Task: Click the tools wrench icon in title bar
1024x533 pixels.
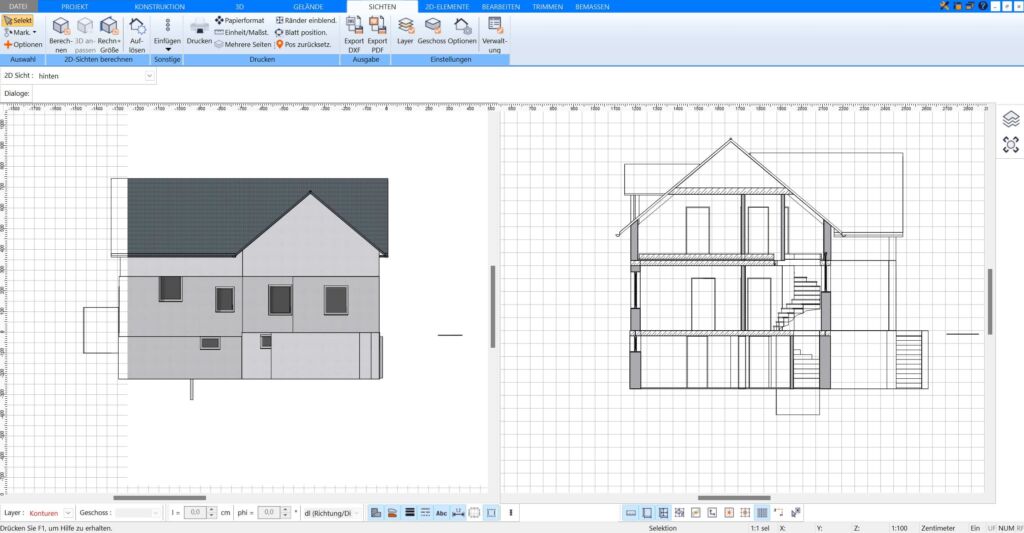Action: (944, 6)
